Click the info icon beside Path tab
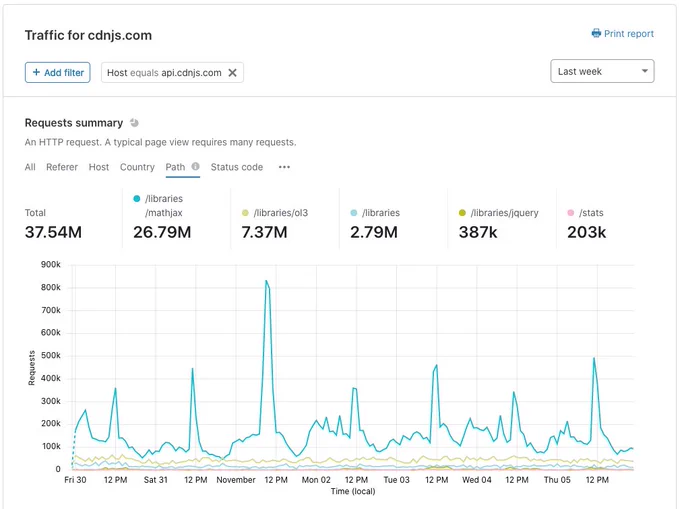680x509 pixels. [x=196, y=166]
